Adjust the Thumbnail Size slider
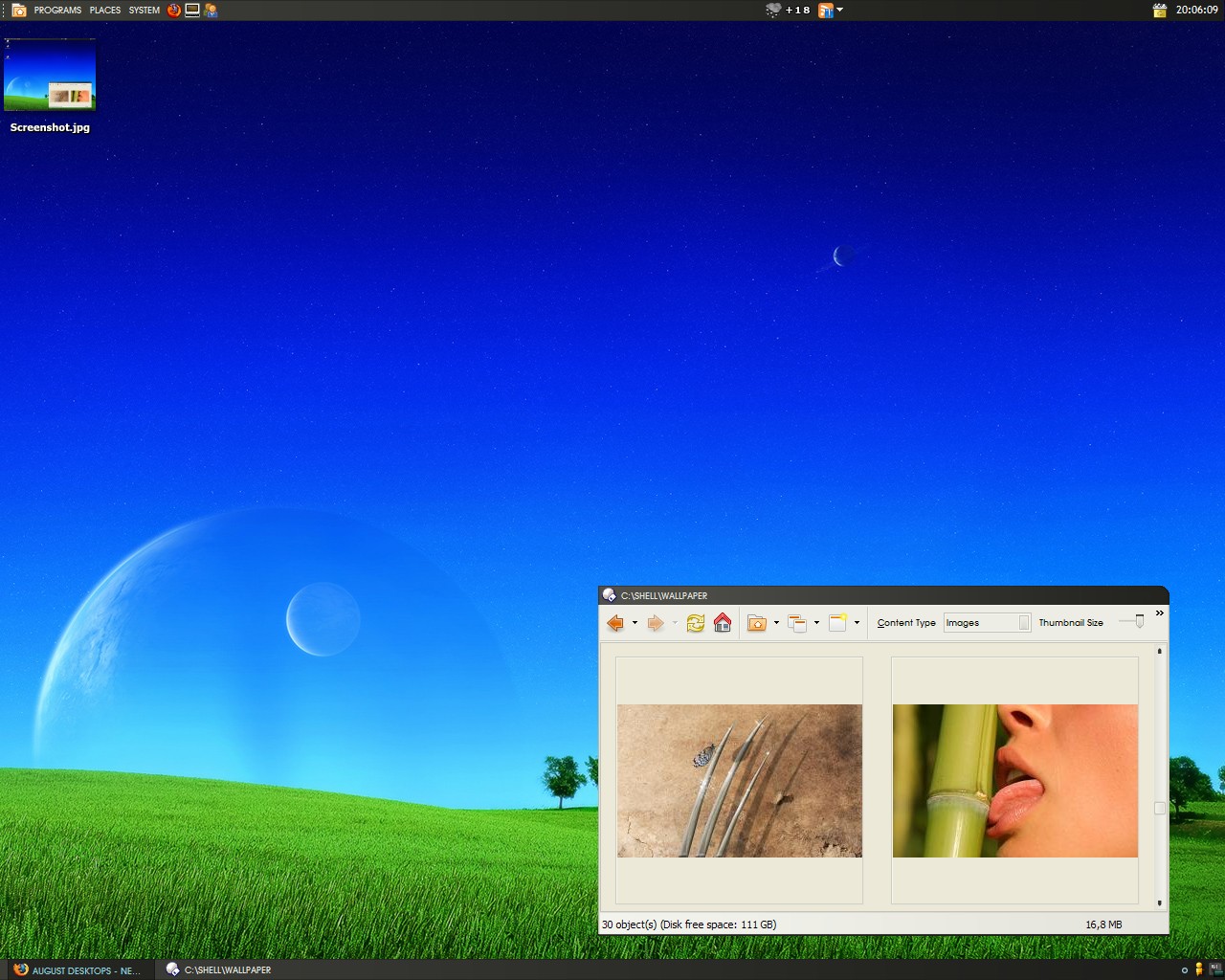Viewport: 1225px width, 980px height. tap(1139, 622)
